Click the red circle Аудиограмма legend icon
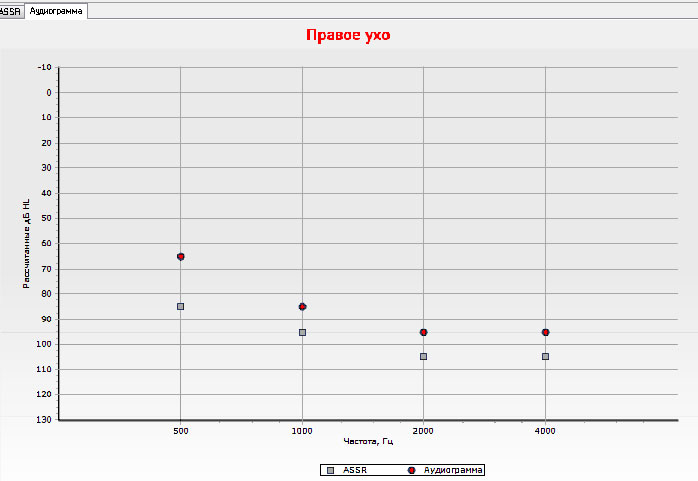 coord(411,469)
